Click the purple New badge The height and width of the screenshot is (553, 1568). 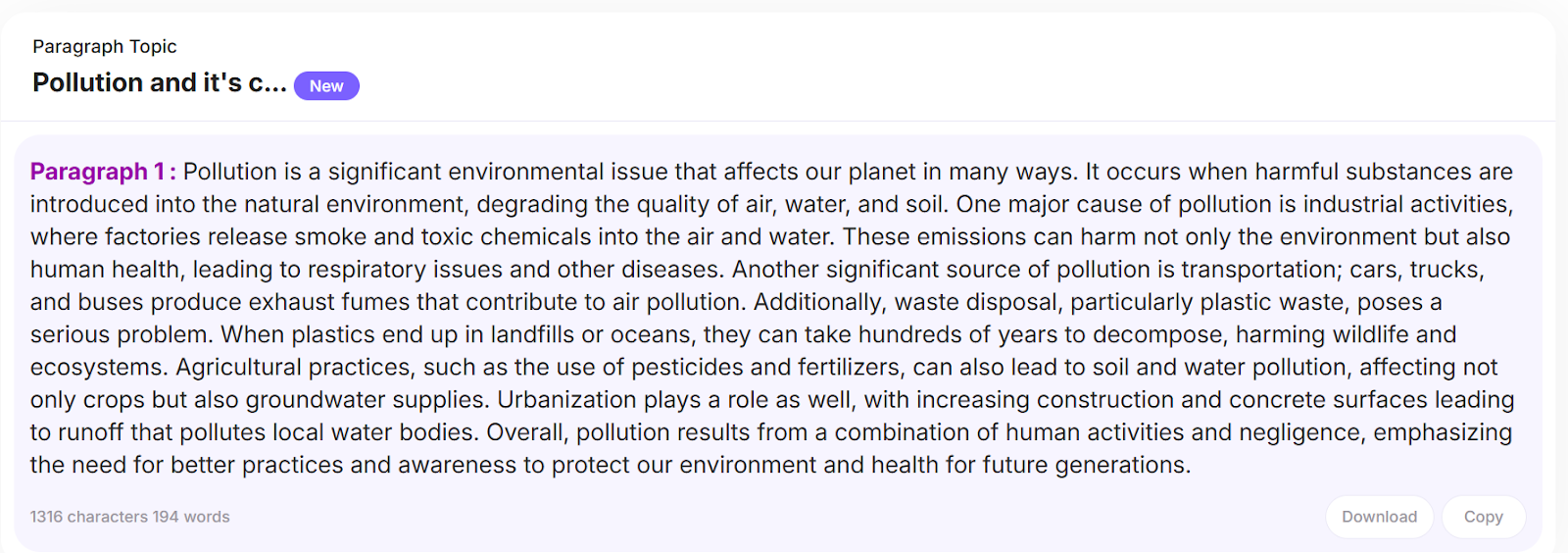point(326,86)
